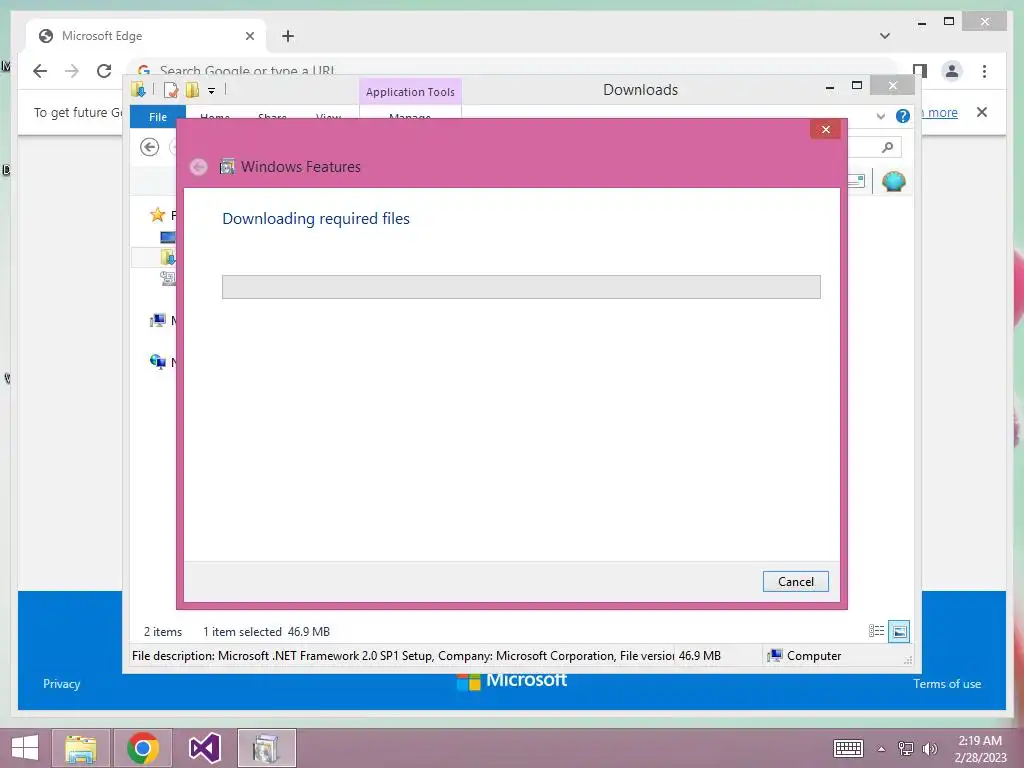Screen dimensions: 1024x768
Task: Open the 'more' link in notification bar
Action: pos(942,112)
